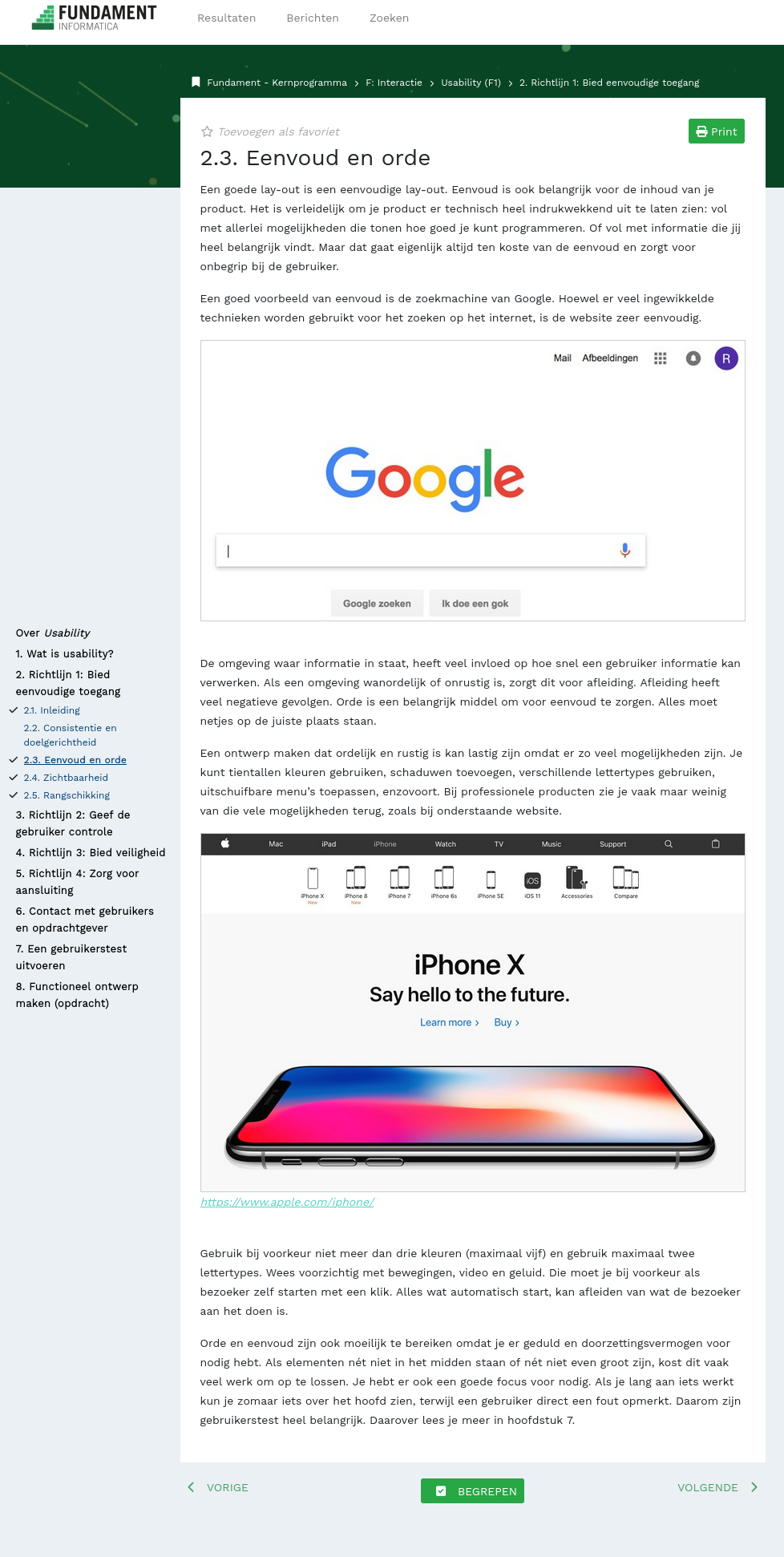Click the Google search input field
784x1557 pixels.
click(430, 551)
